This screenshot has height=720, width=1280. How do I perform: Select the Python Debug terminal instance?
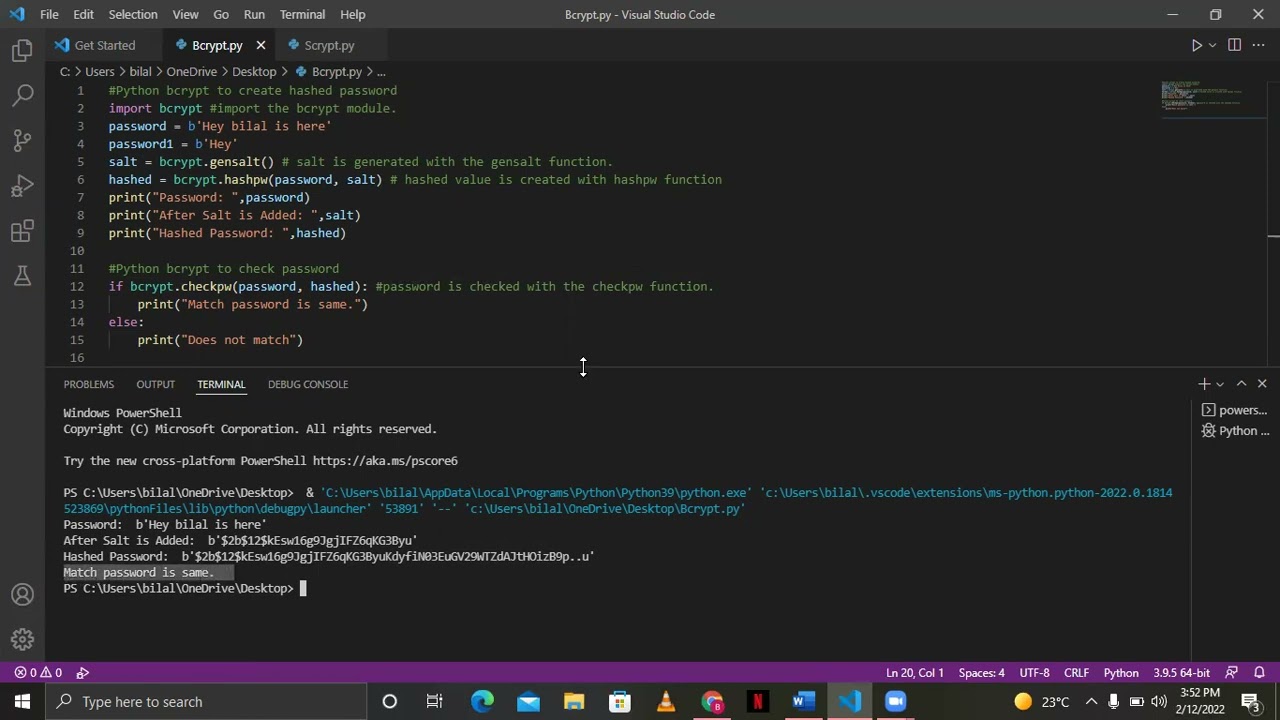tap(1234, 431)
